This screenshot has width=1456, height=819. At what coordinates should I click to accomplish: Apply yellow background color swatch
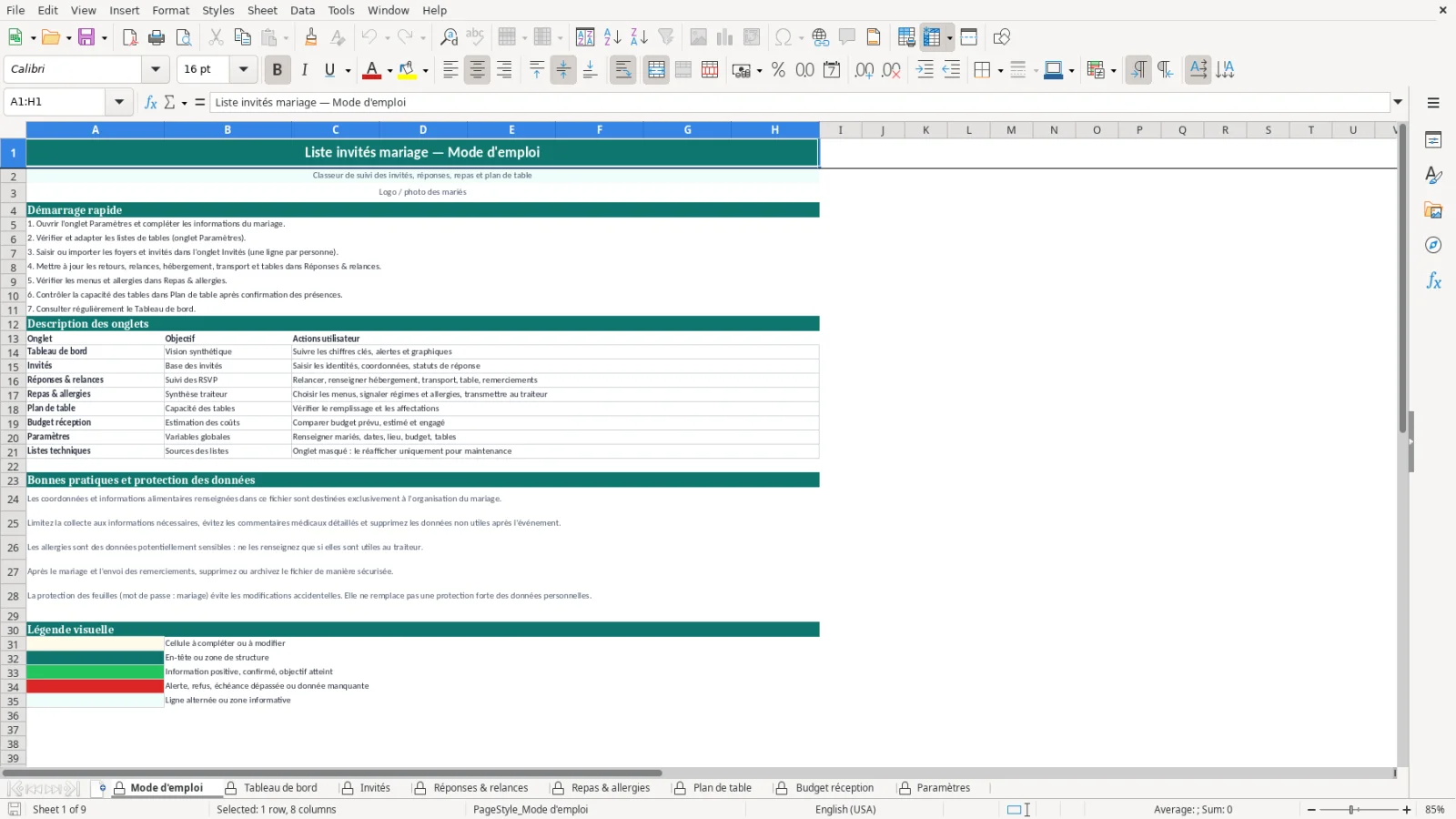(x=407, y=69)
